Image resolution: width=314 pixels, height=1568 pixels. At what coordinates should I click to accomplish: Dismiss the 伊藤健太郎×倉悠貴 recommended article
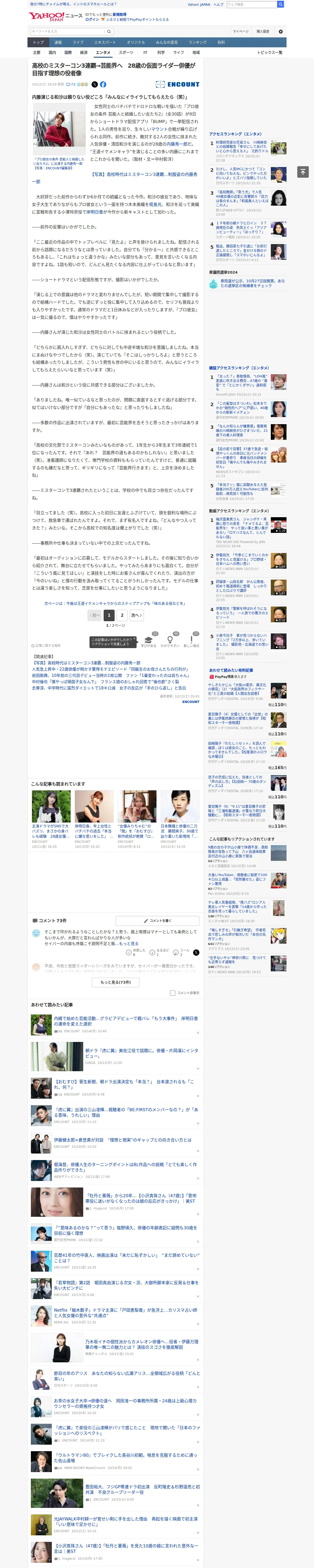tap(198, 1151)
